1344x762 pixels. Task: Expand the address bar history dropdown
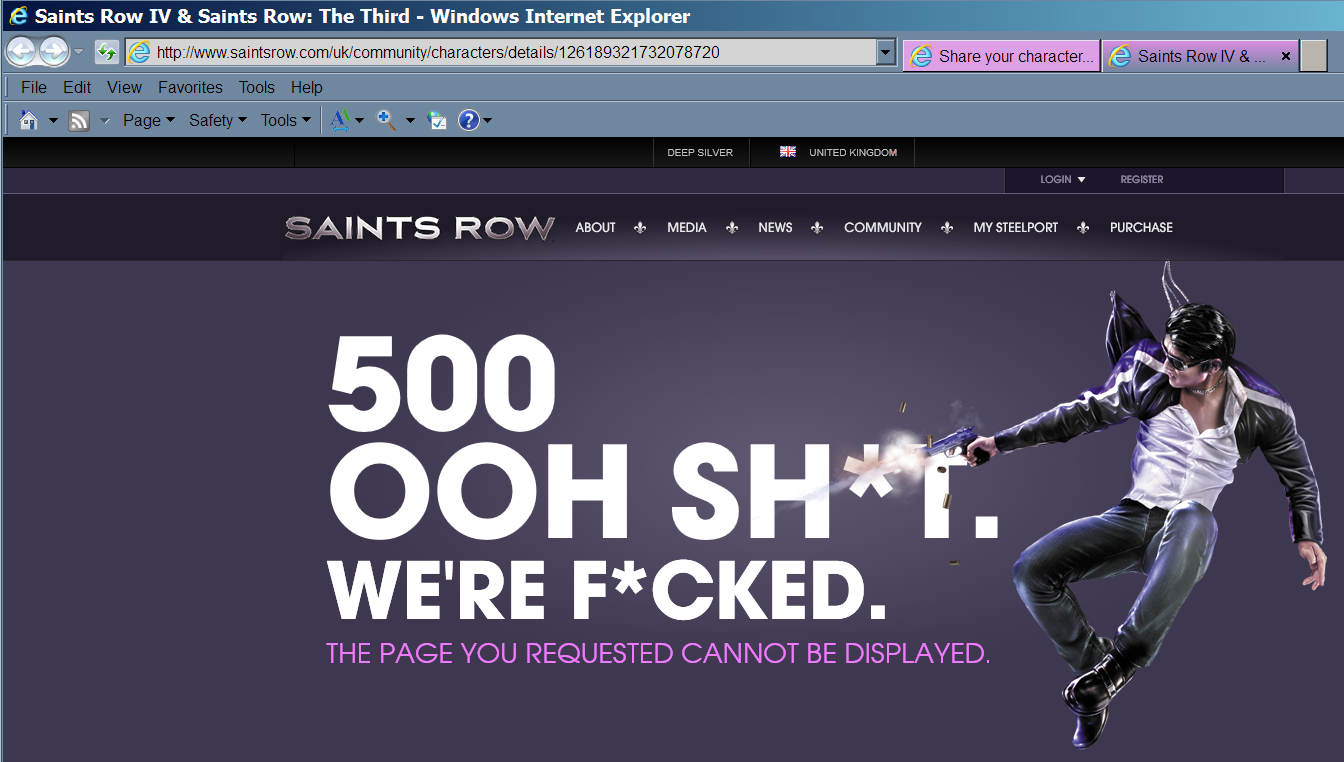pos(885,53)
